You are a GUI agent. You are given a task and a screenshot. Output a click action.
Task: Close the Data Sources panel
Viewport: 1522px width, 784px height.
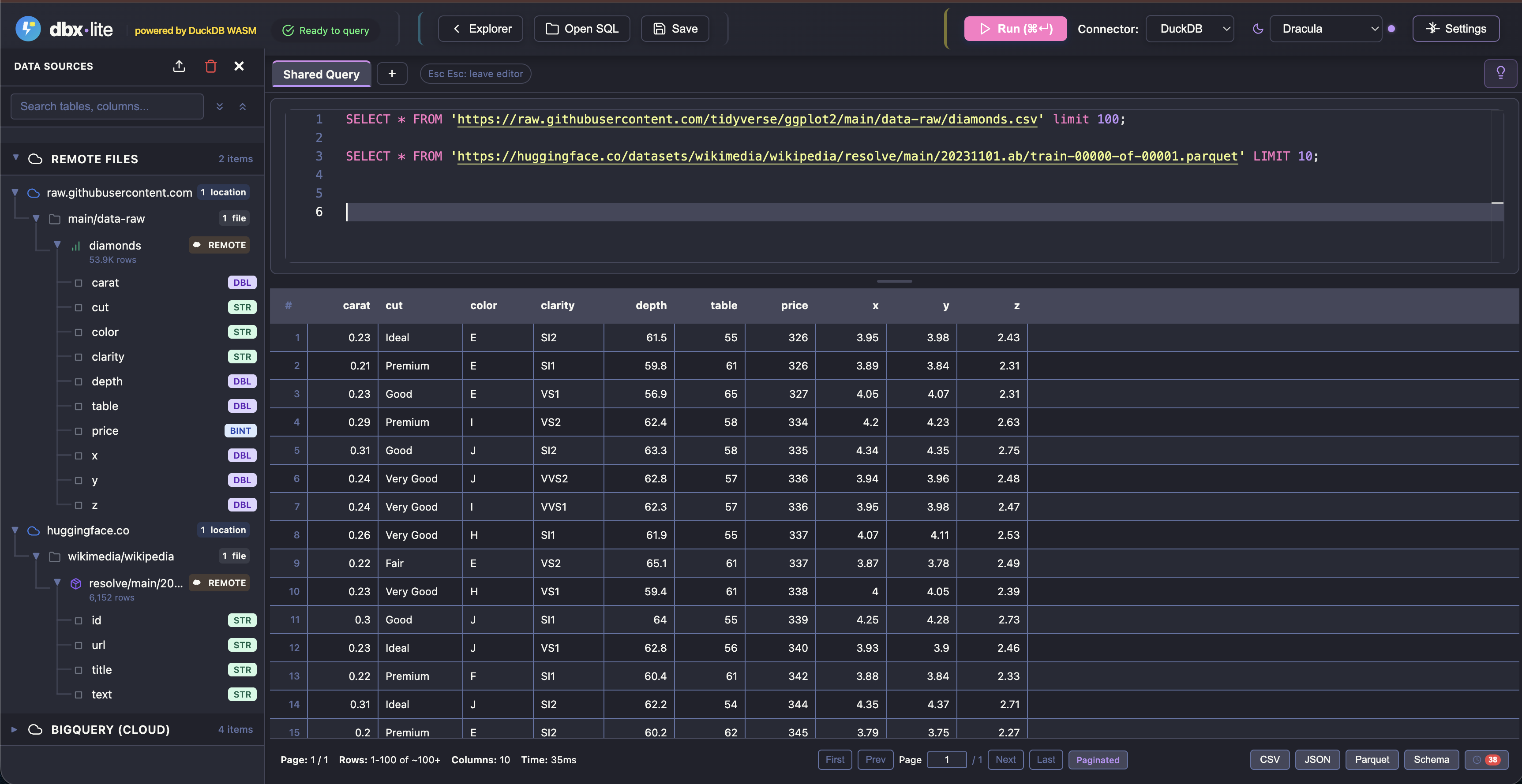(239, 66)
